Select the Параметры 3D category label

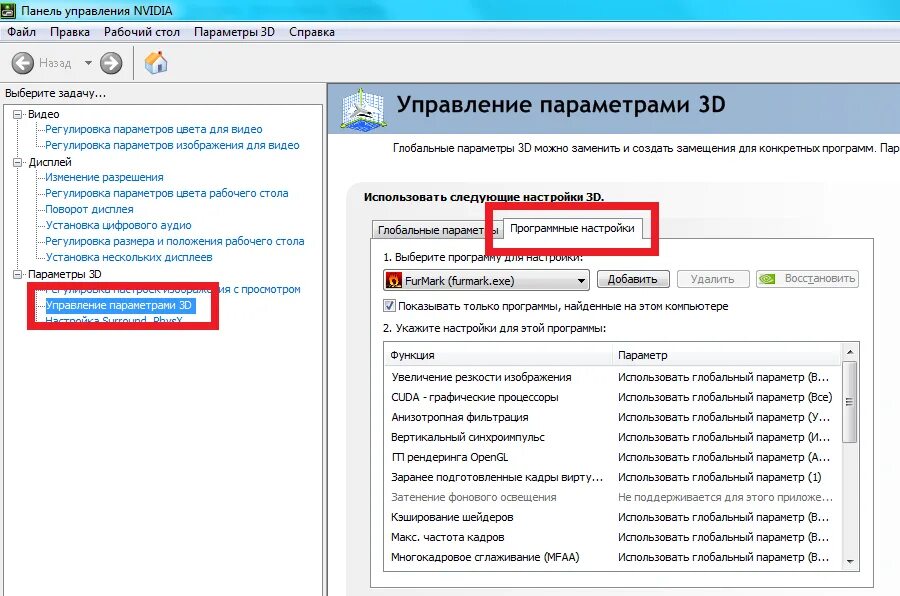tap(65, 274)
